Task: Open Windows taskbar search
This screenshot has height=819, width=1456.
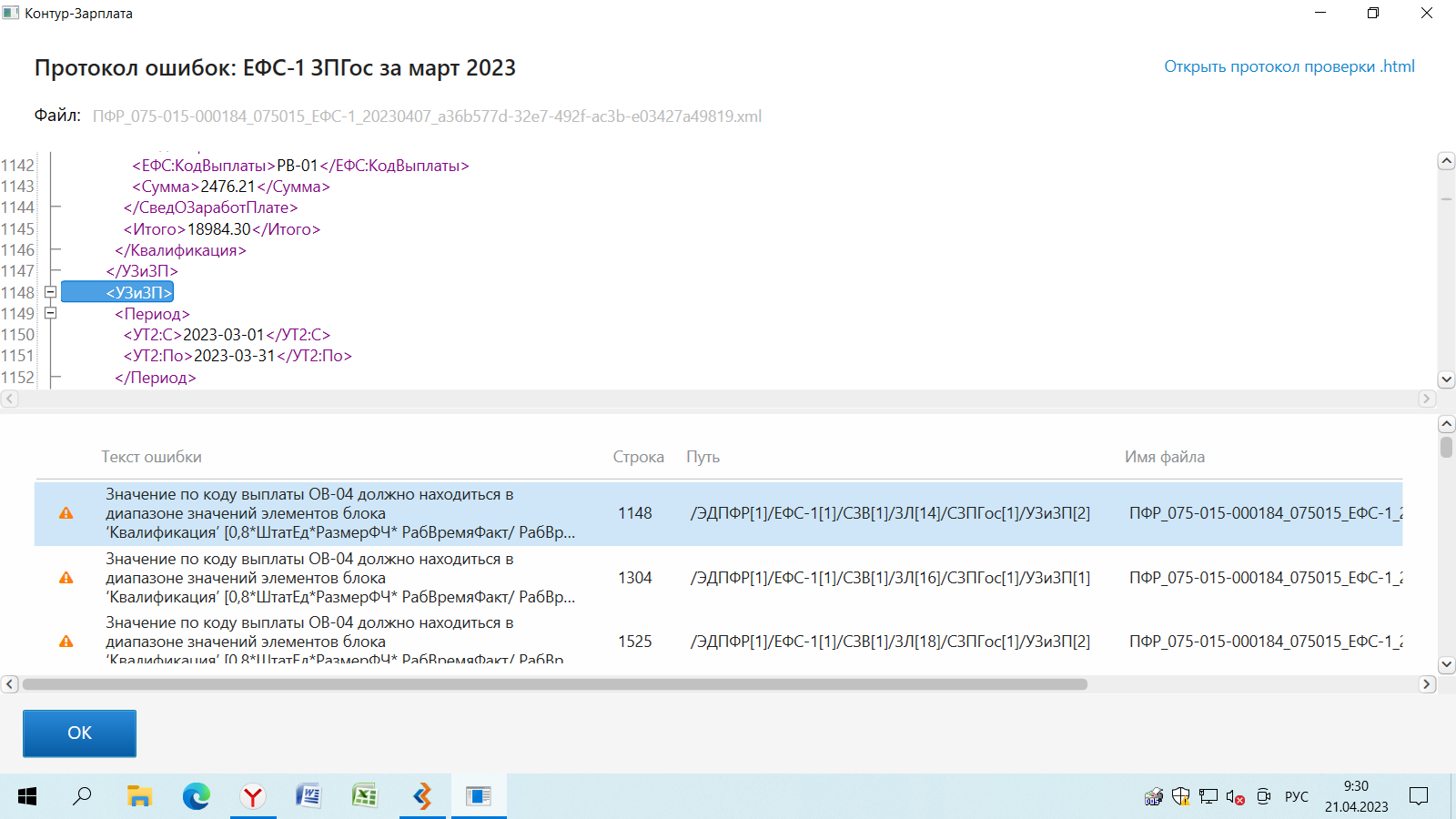Action: pyautogui.click(x=82, y=796)
